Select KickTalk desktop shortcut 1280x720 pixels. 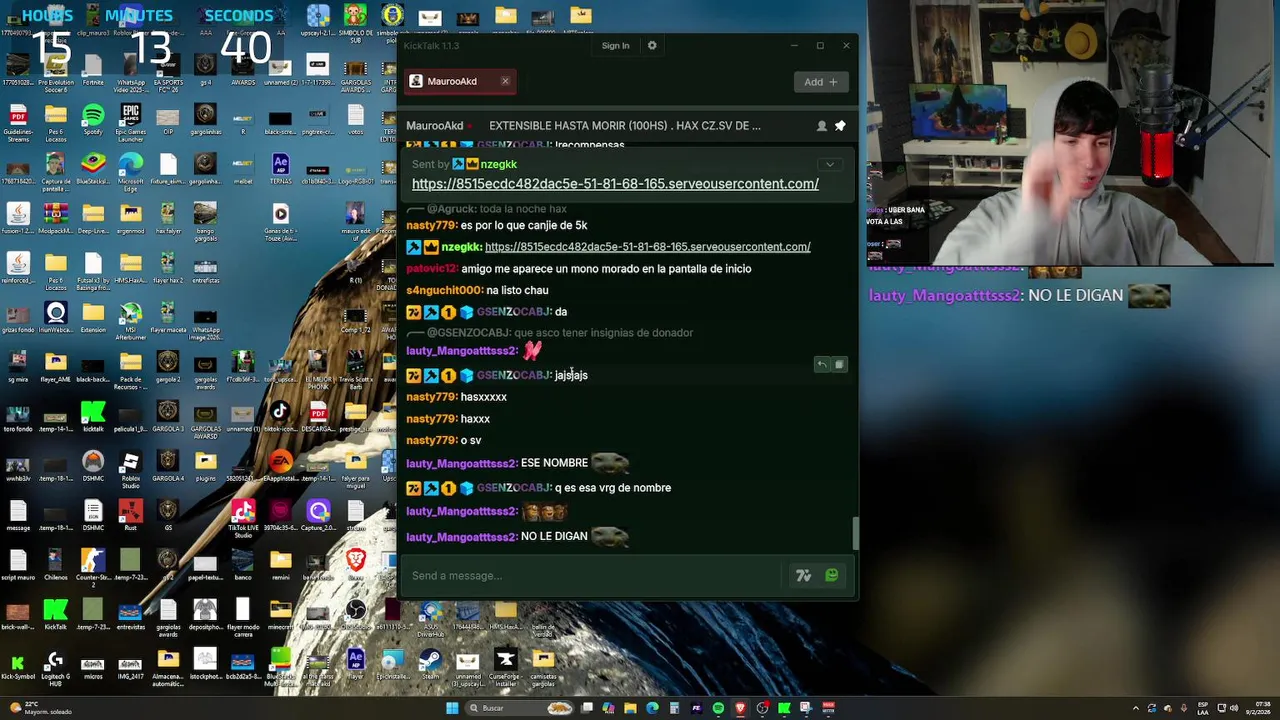coord(56,615)
